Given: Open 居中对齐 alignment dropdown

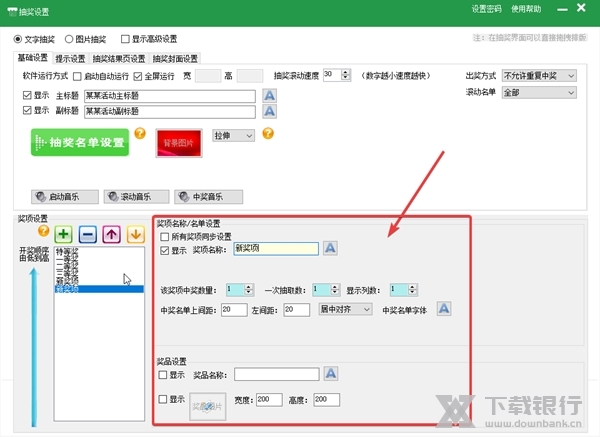Looking at the screenshot, I should (x=345, y=309).
